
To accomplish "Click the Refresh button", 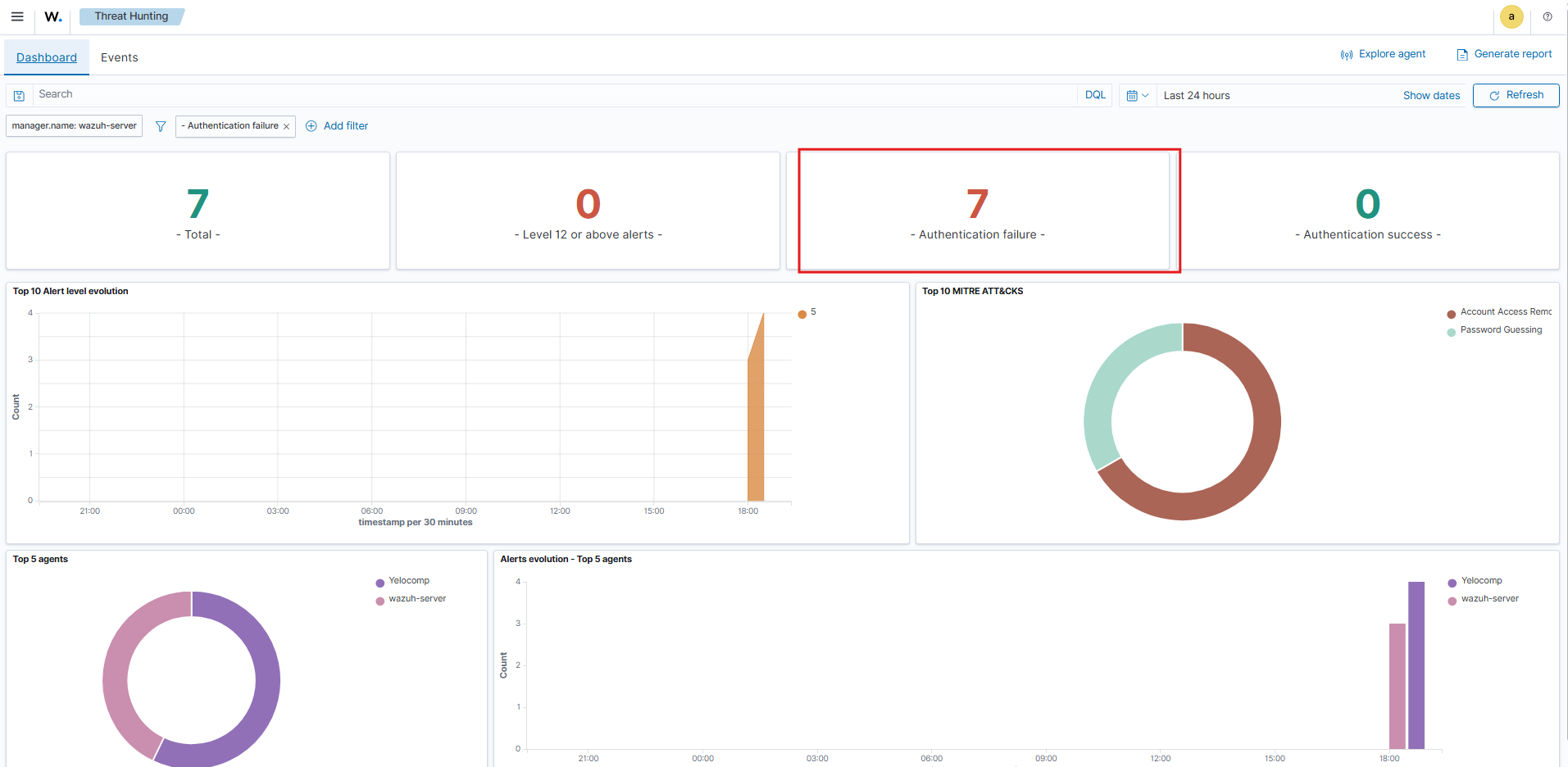I will pyautogui.click(x=1516, y=95).
